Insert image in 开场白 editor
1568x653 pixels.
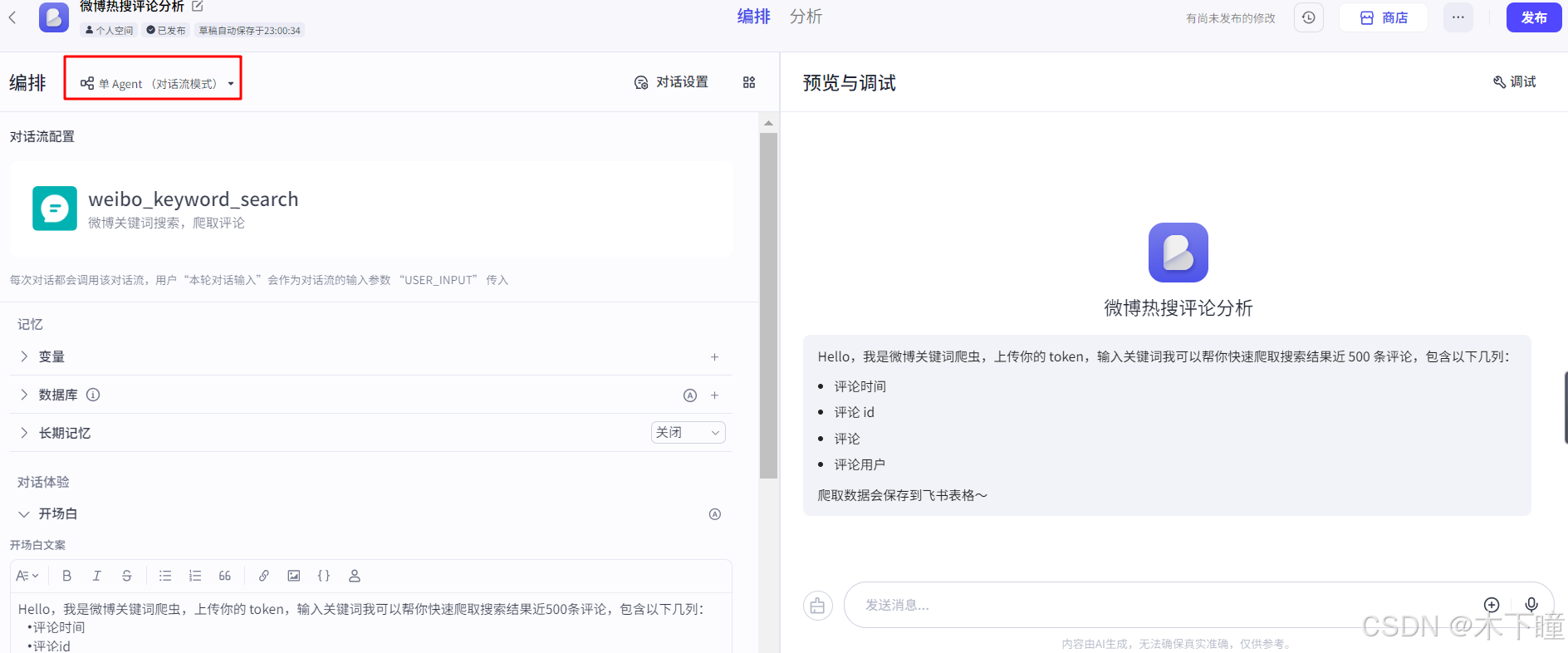click(294, 576)
